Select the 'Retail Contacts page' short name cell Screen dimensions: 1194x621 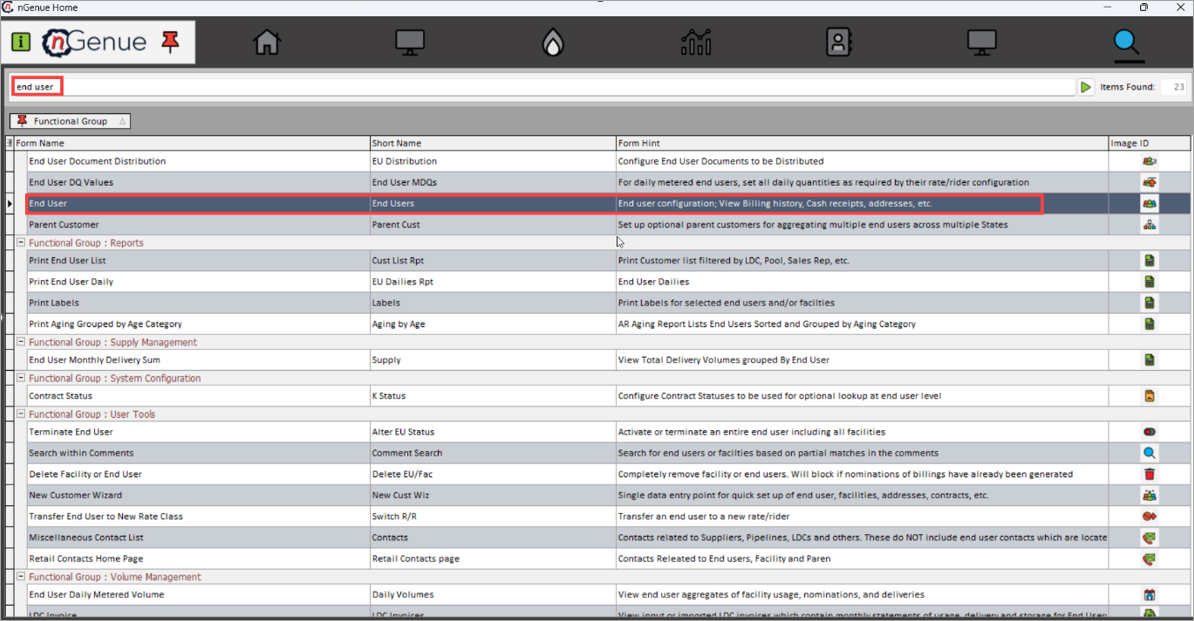click(493, 559)
